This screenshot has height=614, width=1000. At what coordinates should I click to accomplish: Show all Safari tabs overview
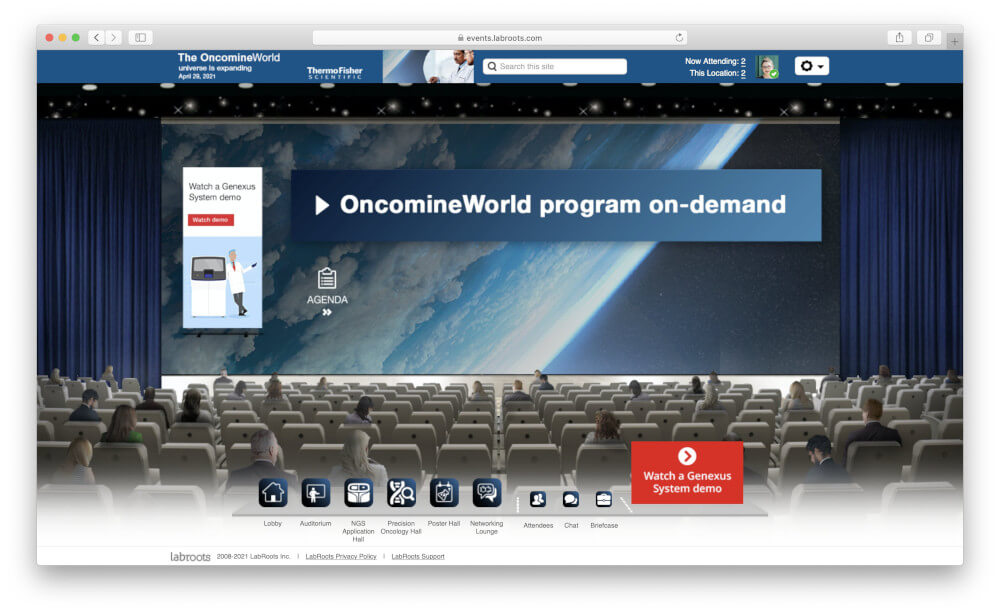pos(929,38)
